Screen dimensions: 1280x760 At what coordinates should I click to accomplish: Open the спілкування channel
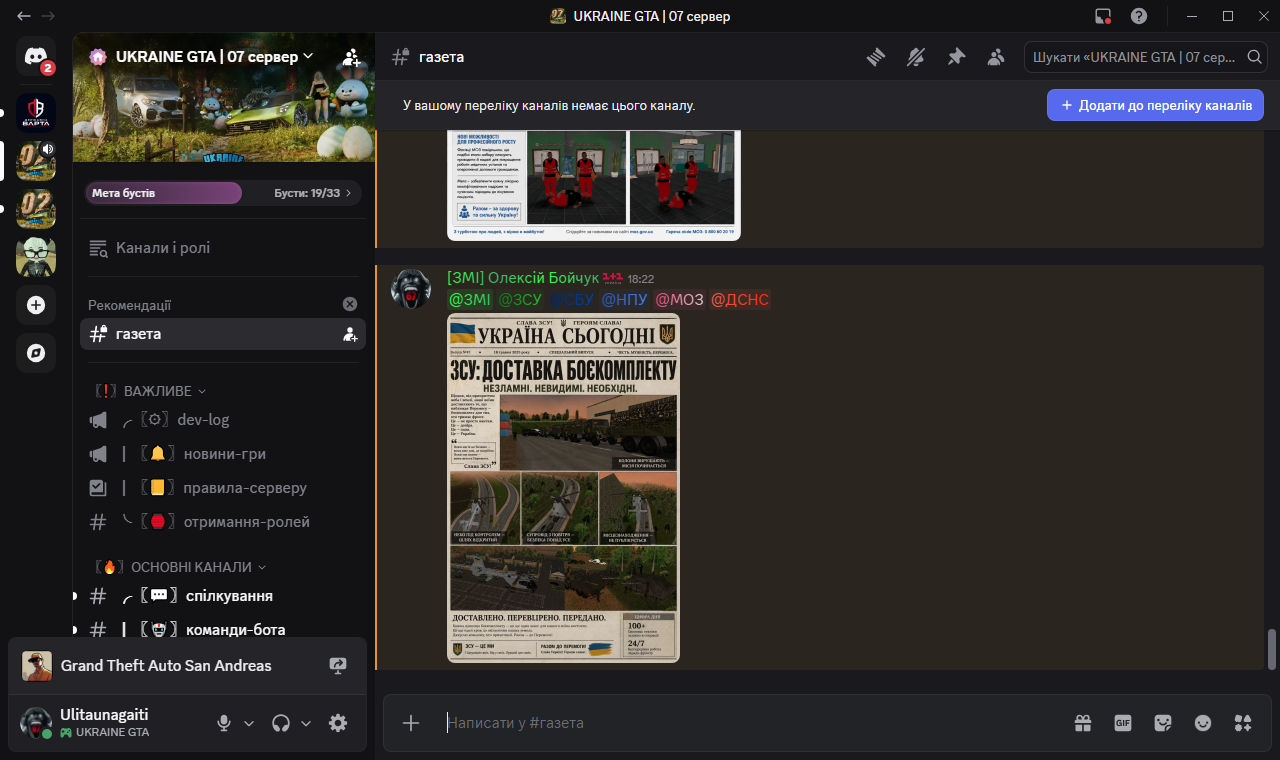click(222, 596)
